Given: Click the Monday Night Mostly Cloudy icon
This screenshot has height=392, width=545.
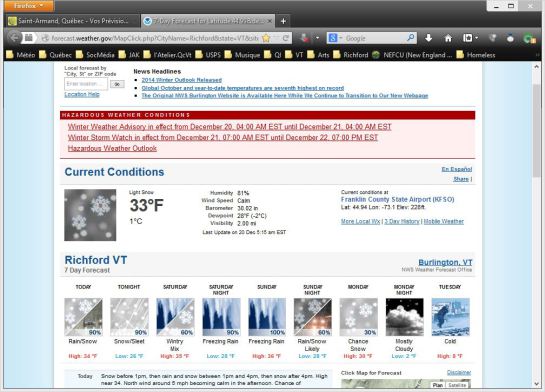Looking at the screenshot, I should pyautogui.click(x=404, y=317).
